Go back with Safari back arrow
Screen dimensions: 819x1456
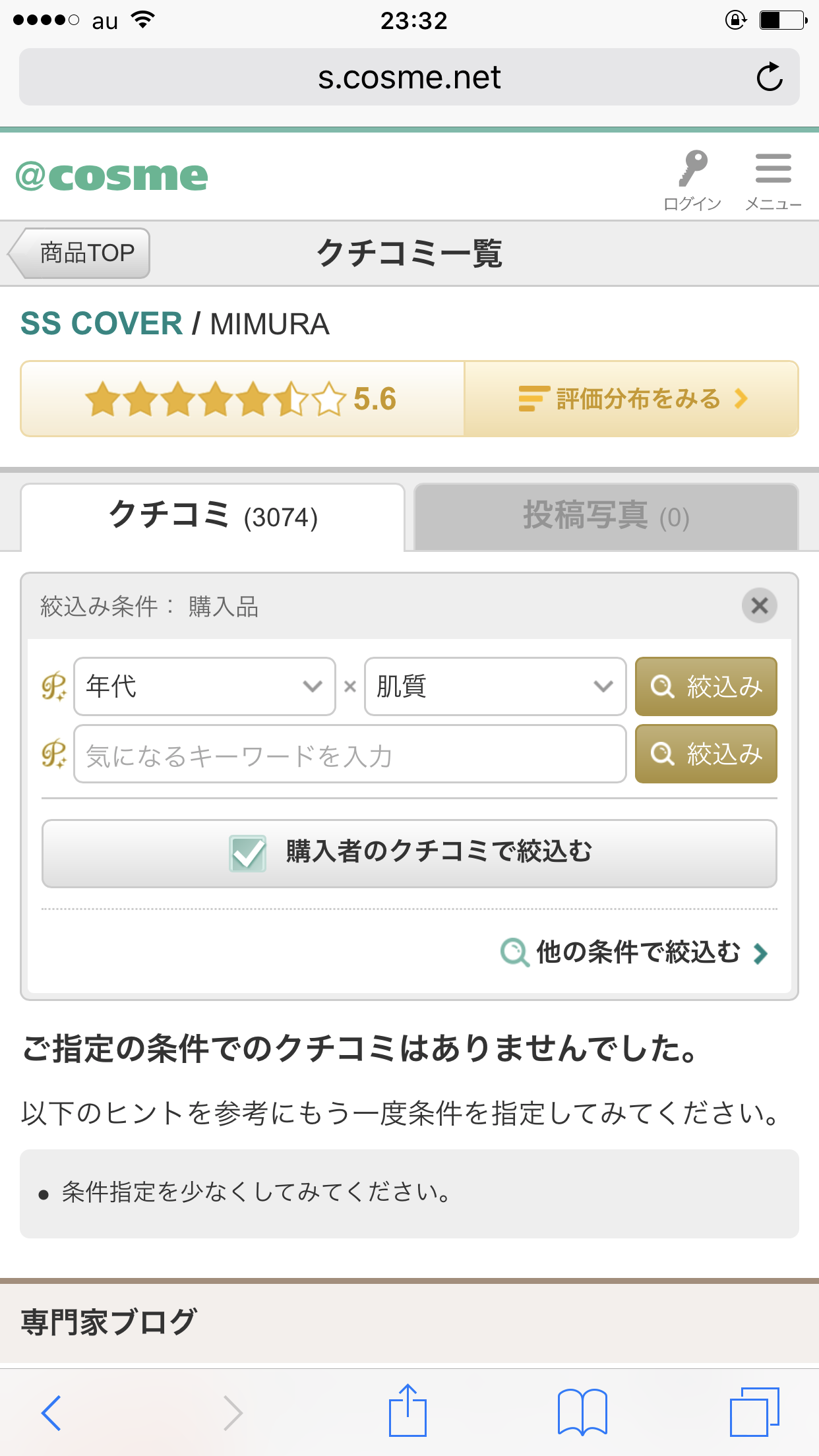[51, 1412]
